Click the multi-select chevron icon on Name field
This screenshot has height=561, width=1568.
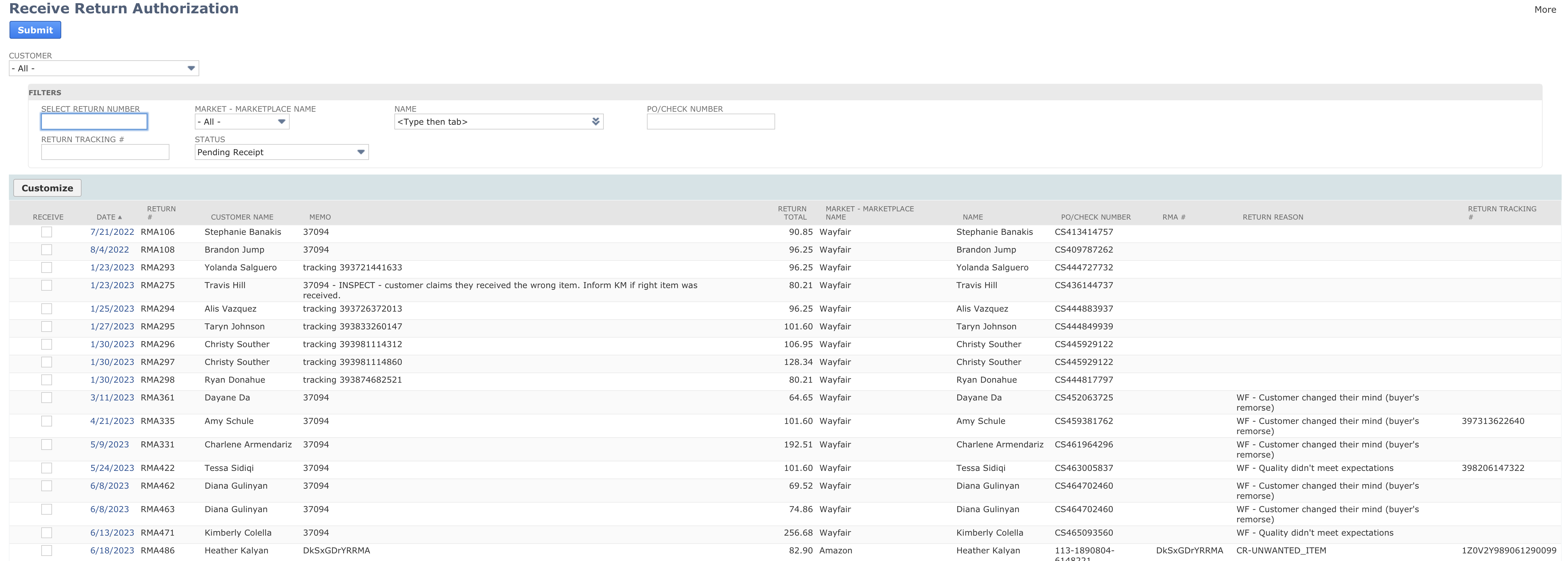click(595, 122)
